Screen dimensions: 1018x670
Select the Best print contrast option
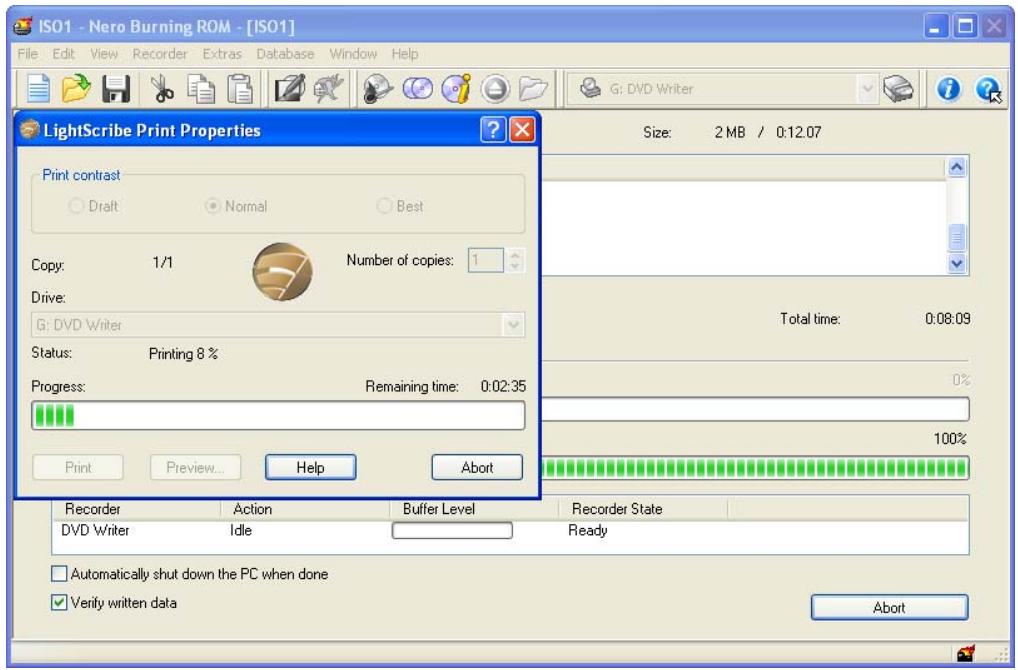[x=400, y=206]
